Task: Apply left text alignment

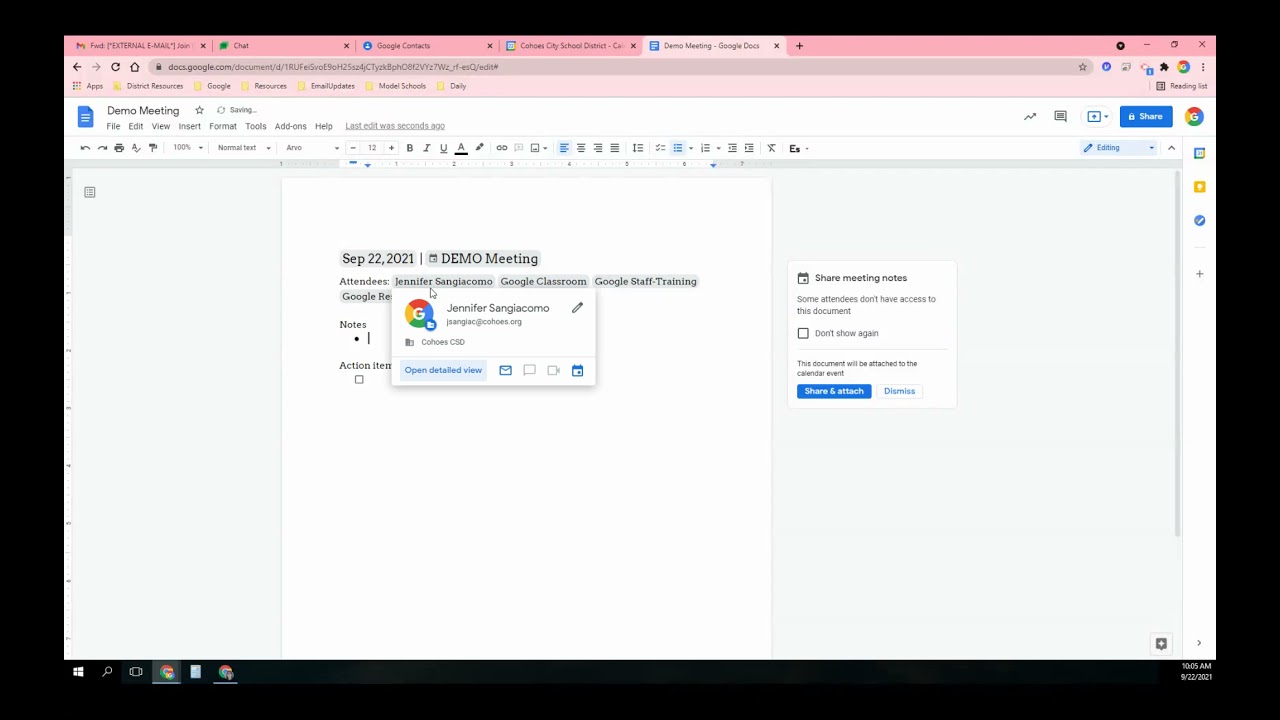Action: (x=564, y=148)
